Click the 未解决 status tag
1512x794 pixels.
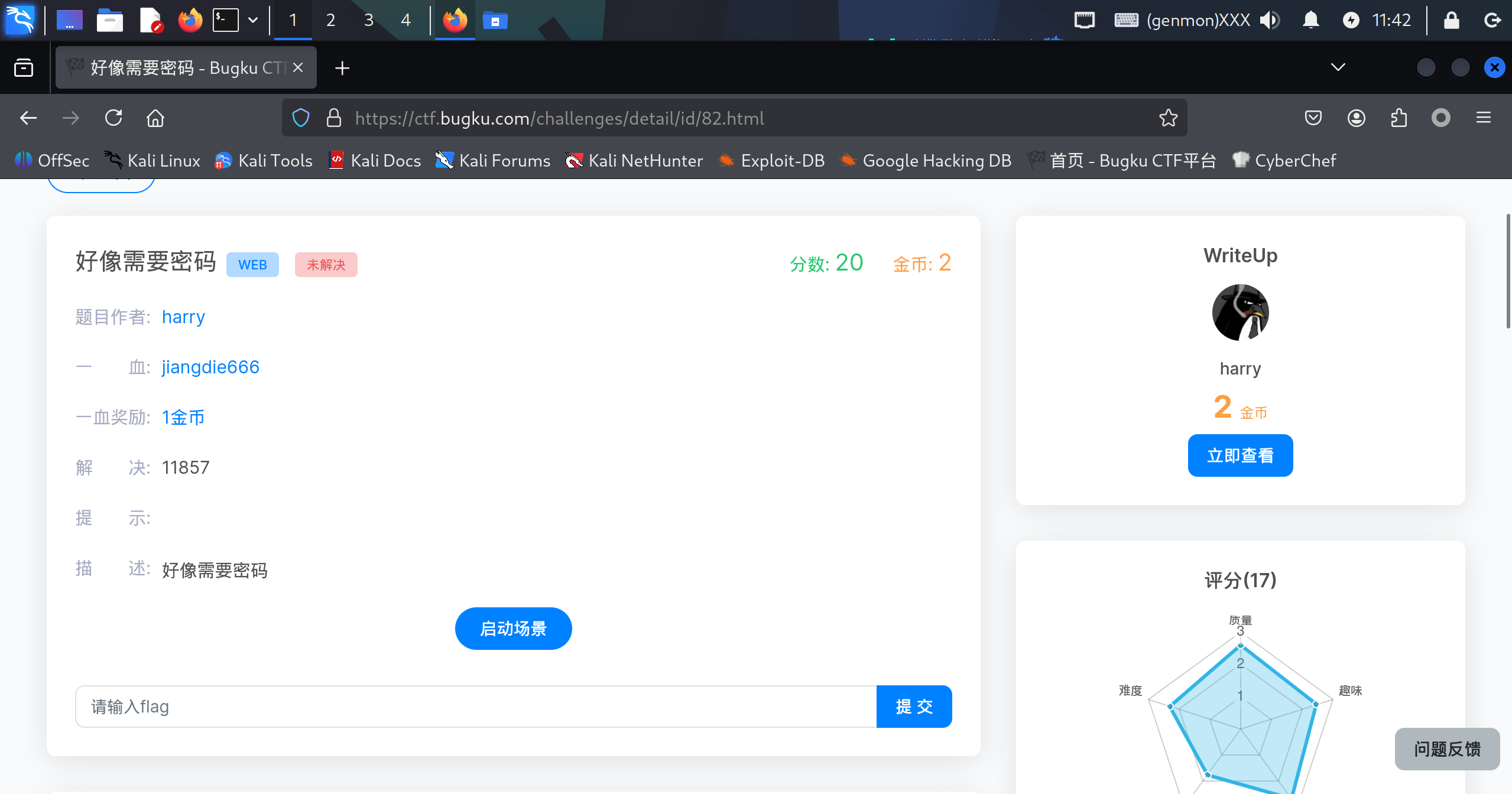click(326, 265)
